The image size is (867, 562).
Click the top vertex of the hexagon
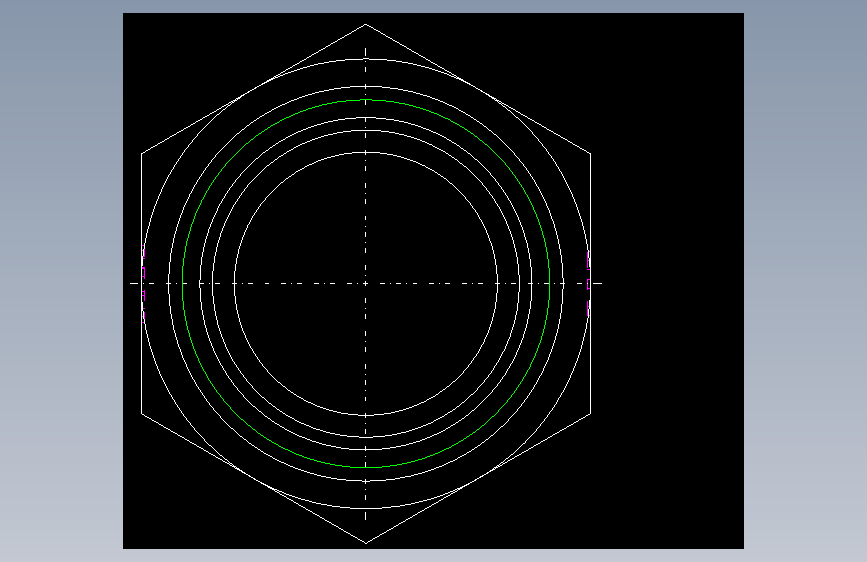(x=365, y=24)
